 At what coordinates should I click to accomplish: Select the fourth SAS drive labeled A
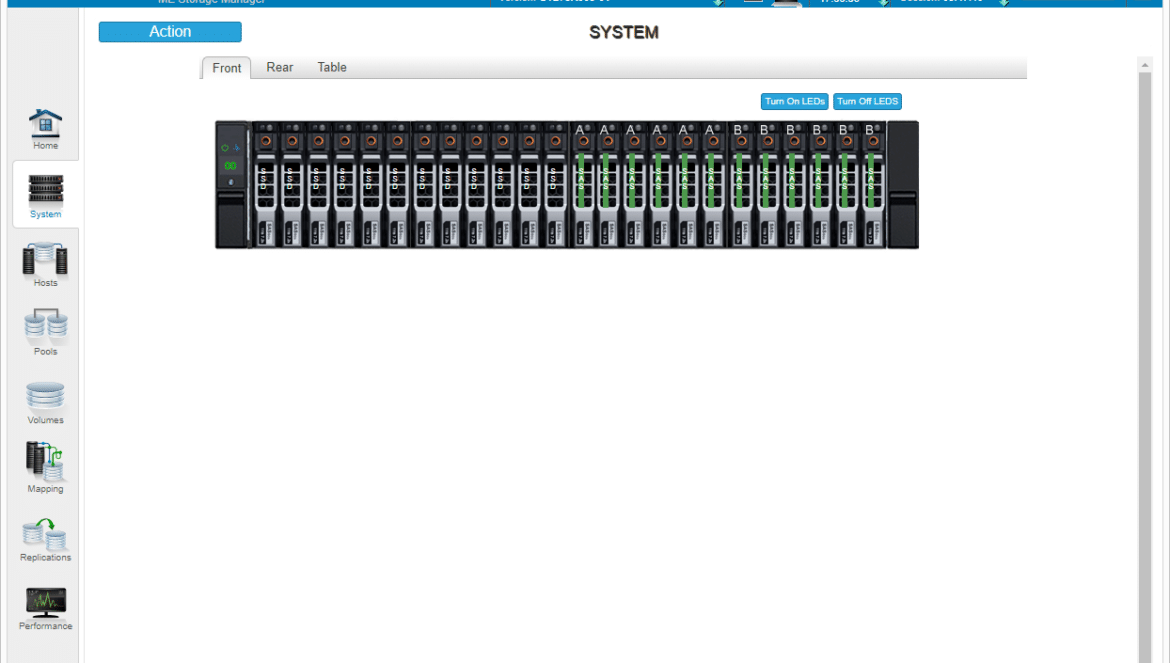(660, 184)
